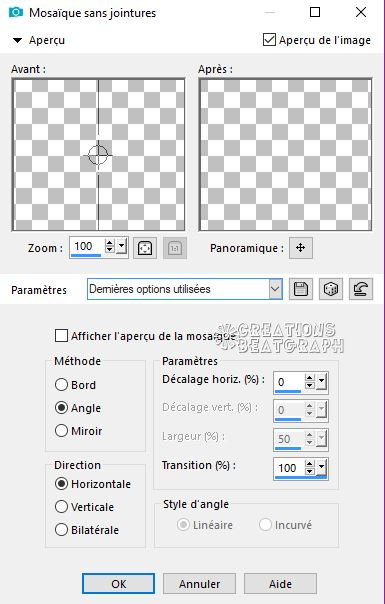Select the Bord method radio button
This screenshot has height=604, width=385.
click(x=61, y=384)
